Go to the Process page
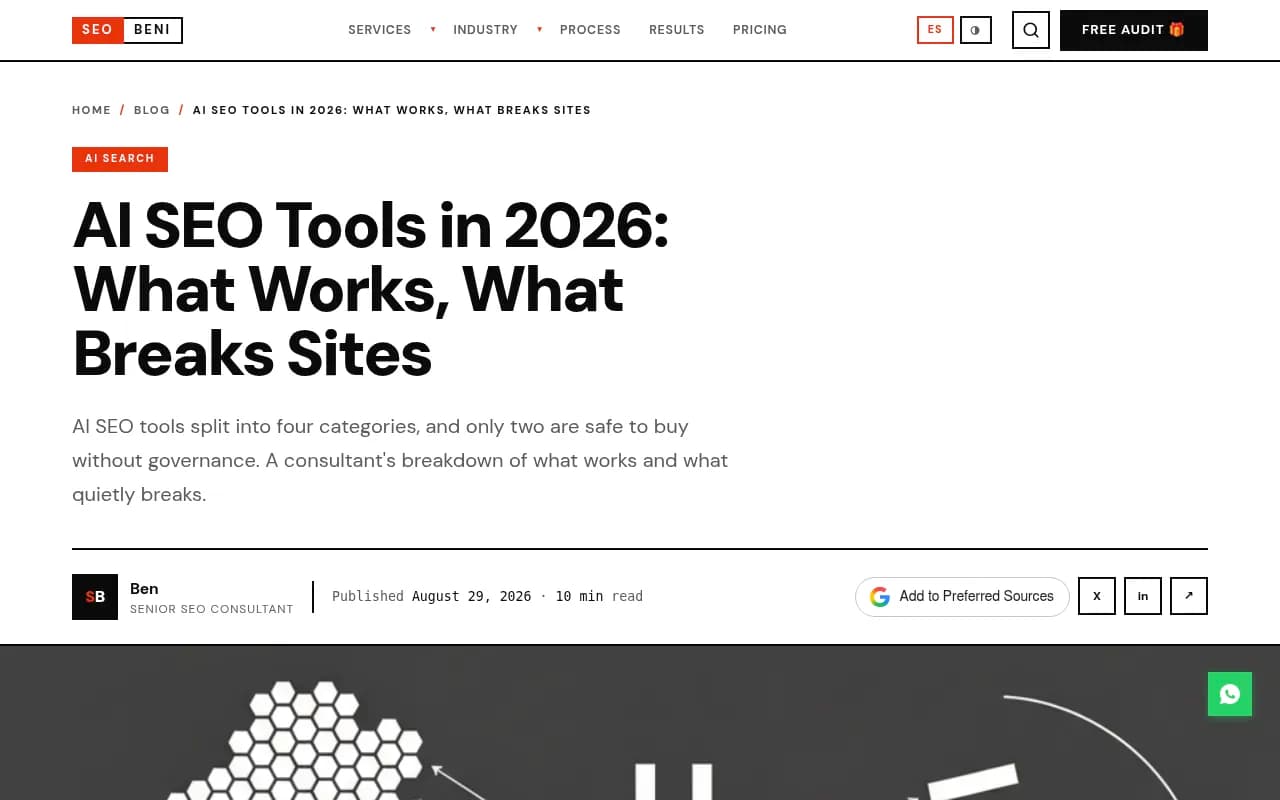Screen dimensions: 1280x800 click(590, 30)
